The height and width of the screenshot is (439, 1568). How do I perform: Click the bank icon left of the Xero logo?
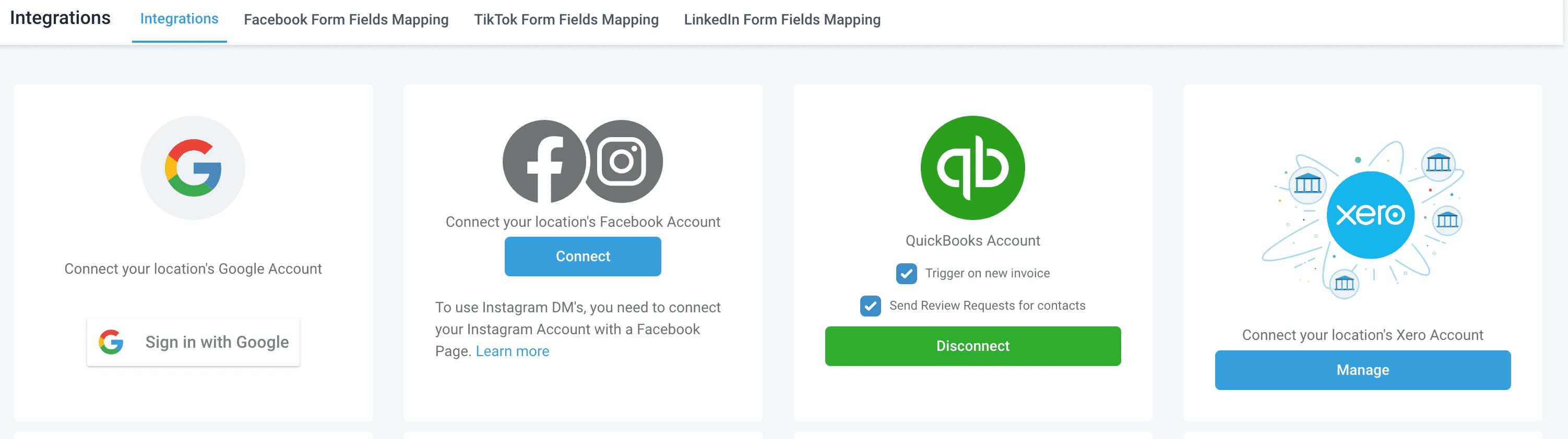pos(1308,183)
